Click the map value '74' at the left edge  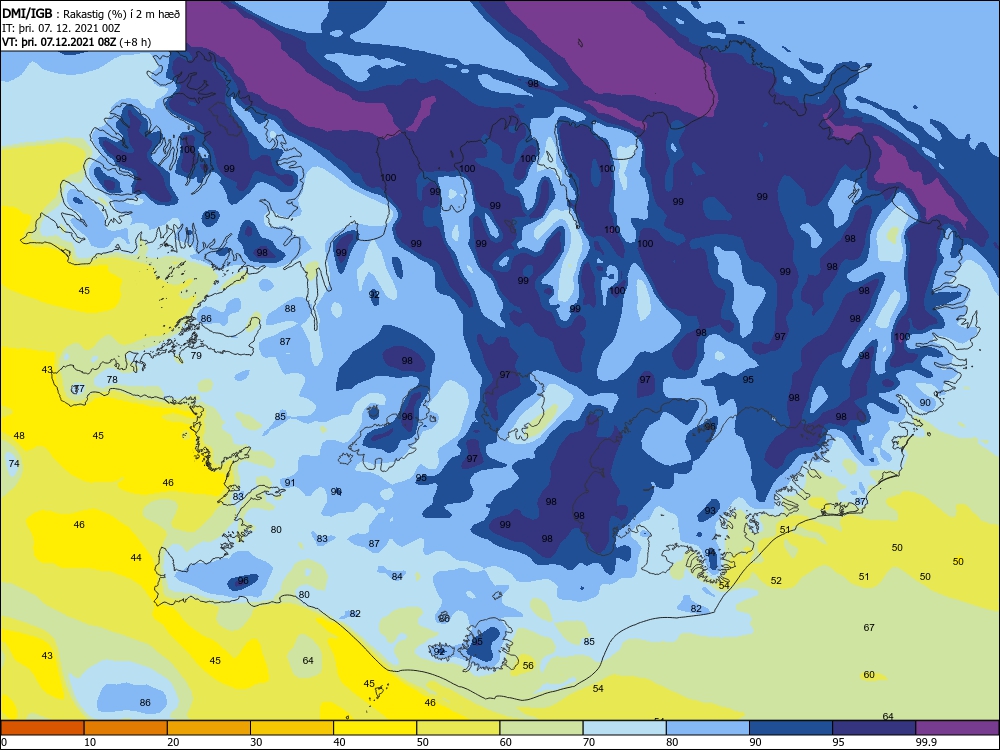(x=14, y=464)
